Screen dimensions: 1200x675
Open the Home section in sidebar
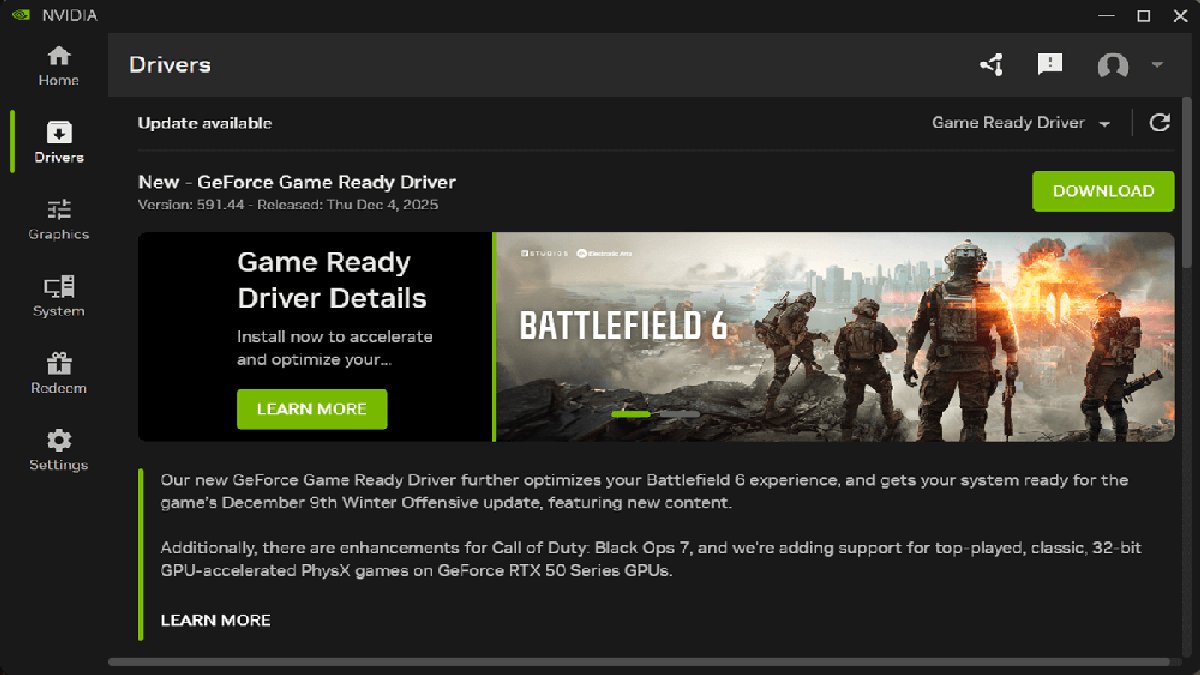59,66
